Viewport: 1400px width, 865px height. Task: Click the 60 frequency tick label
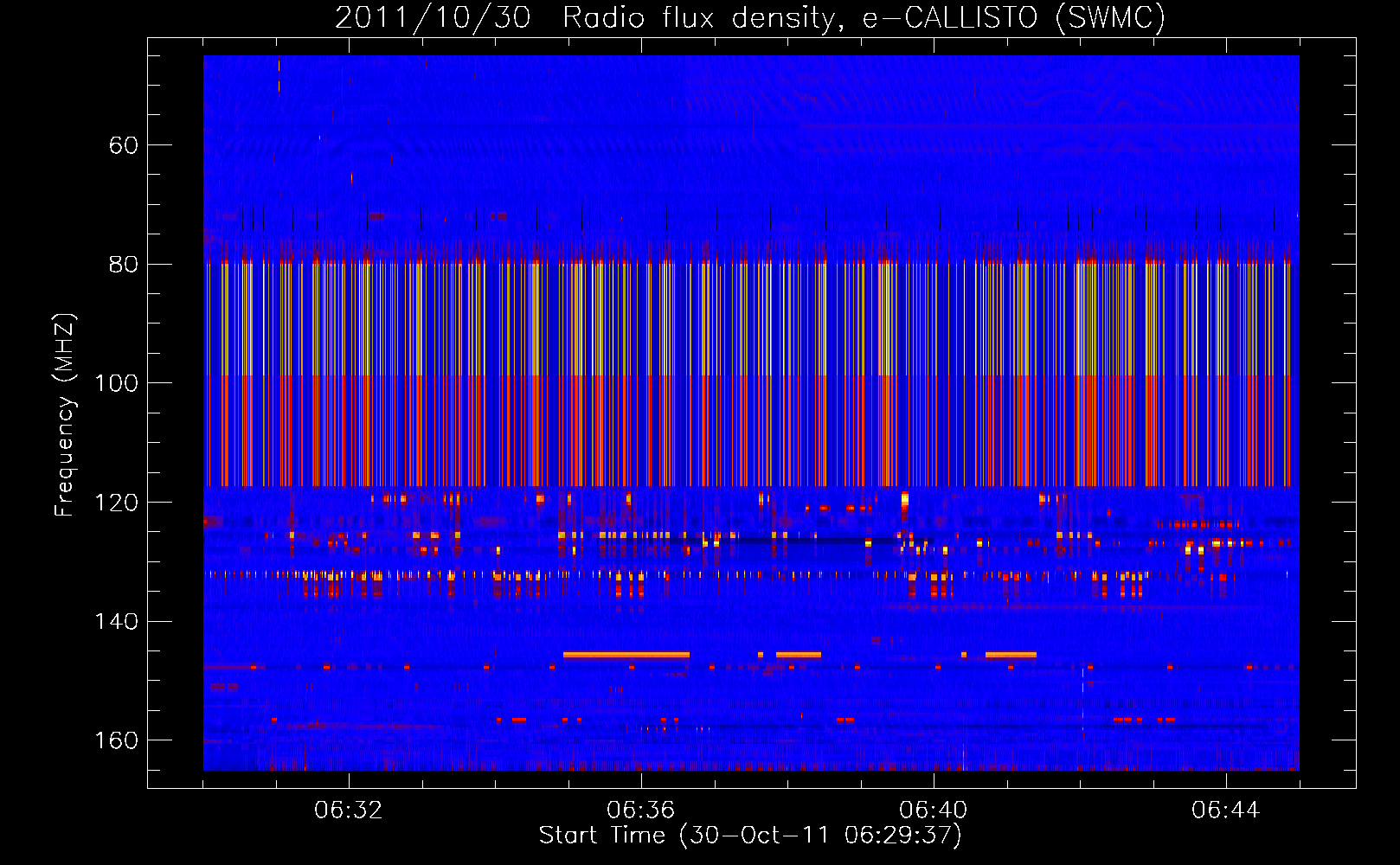(x=124, y=145)
